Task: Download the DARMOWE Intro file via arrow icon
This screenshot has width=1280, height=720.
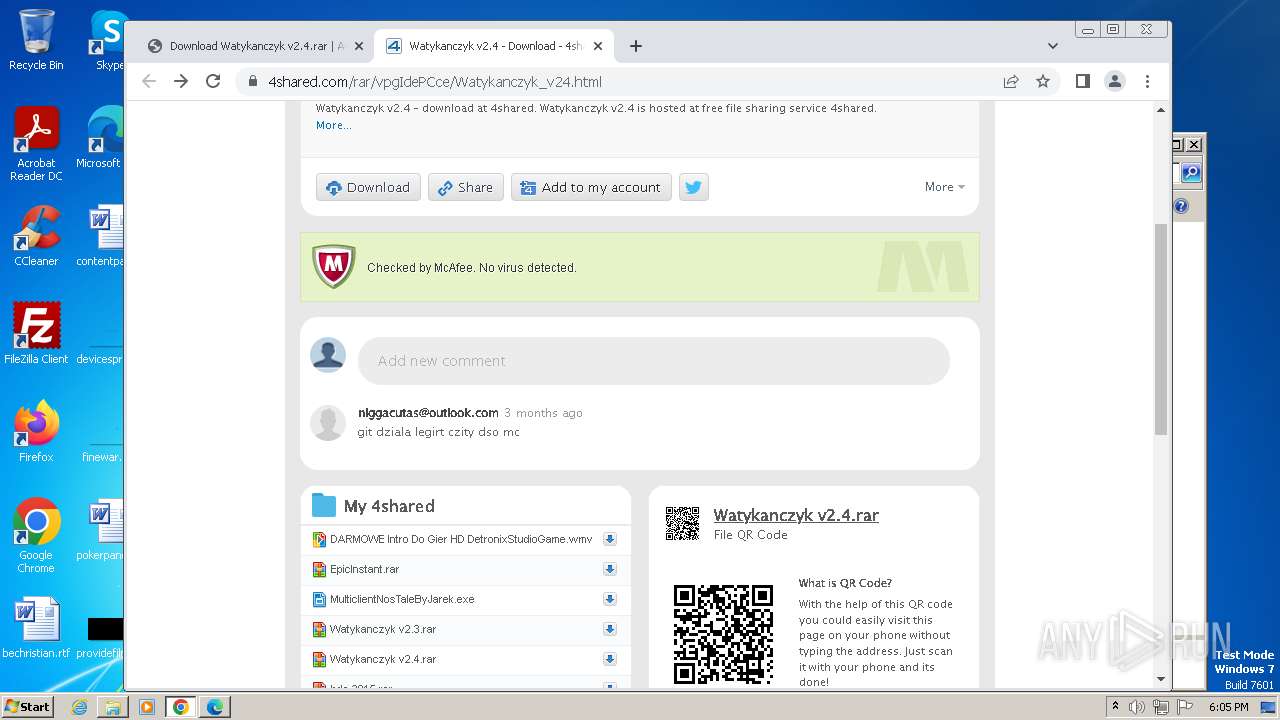Action: 609,539
